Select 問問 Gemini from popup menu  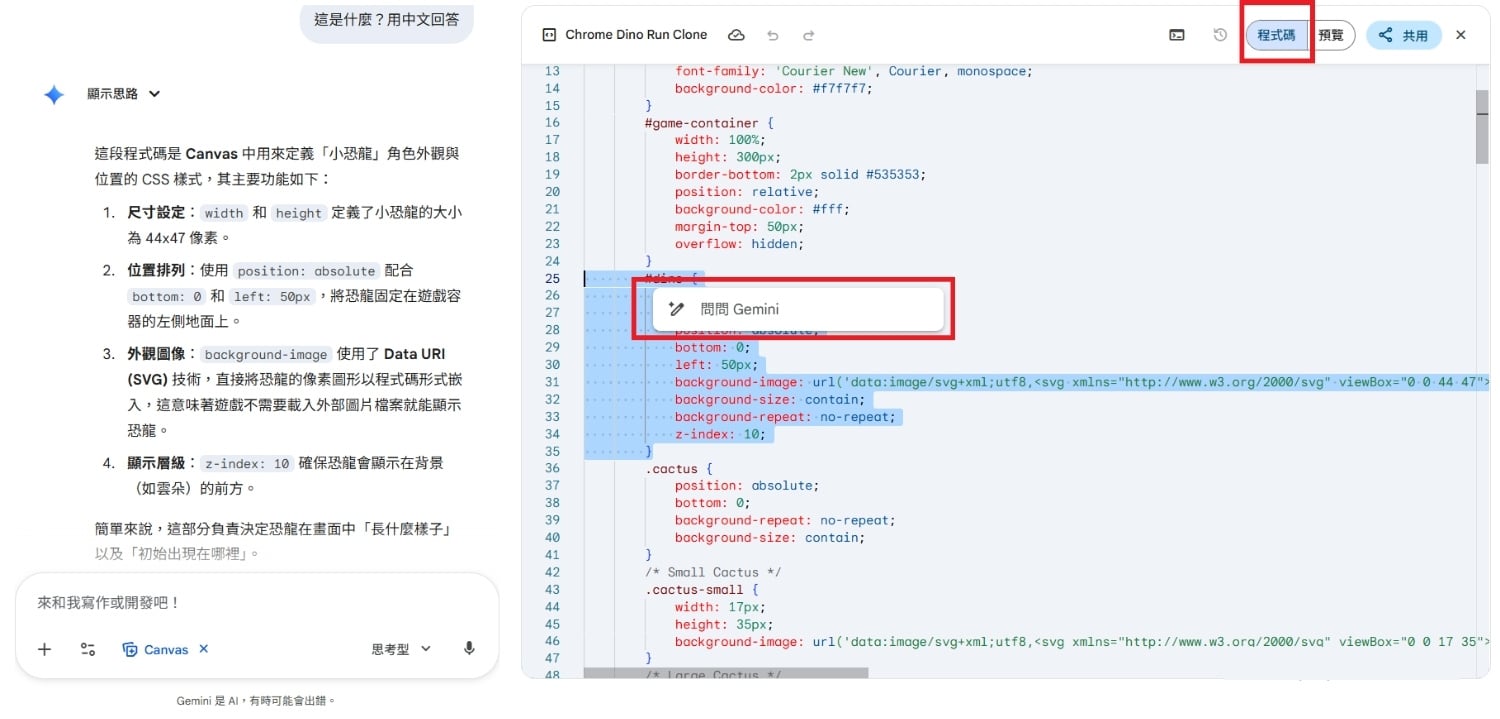pos(739,309)
